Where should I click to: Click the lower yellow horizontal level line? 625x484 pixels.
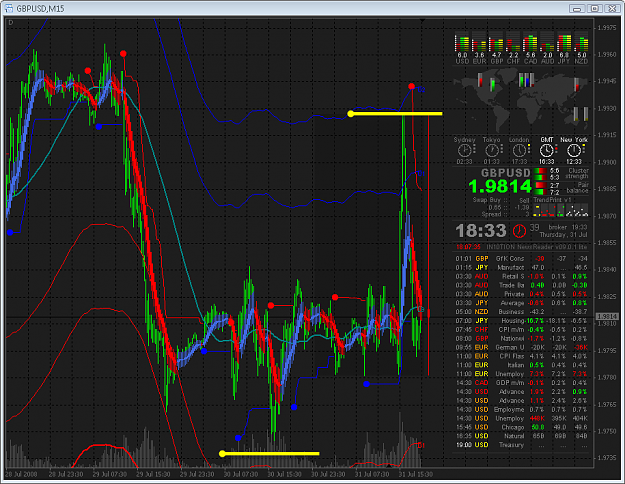pyautogui.click(x=269, y=453)
